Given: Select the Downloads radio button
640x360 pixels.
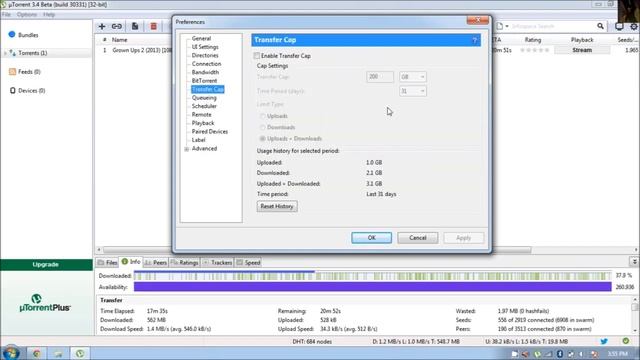Looking at the screenshot, I should tap(262, 127).
